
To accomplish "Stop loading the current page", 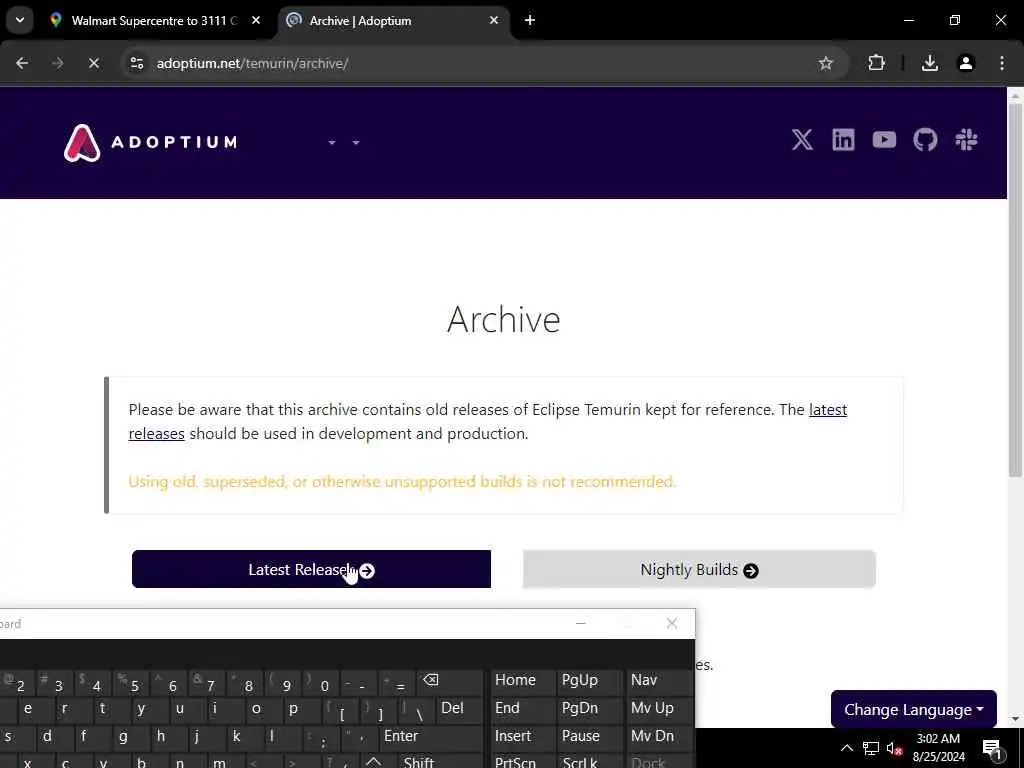I will 93,63.
